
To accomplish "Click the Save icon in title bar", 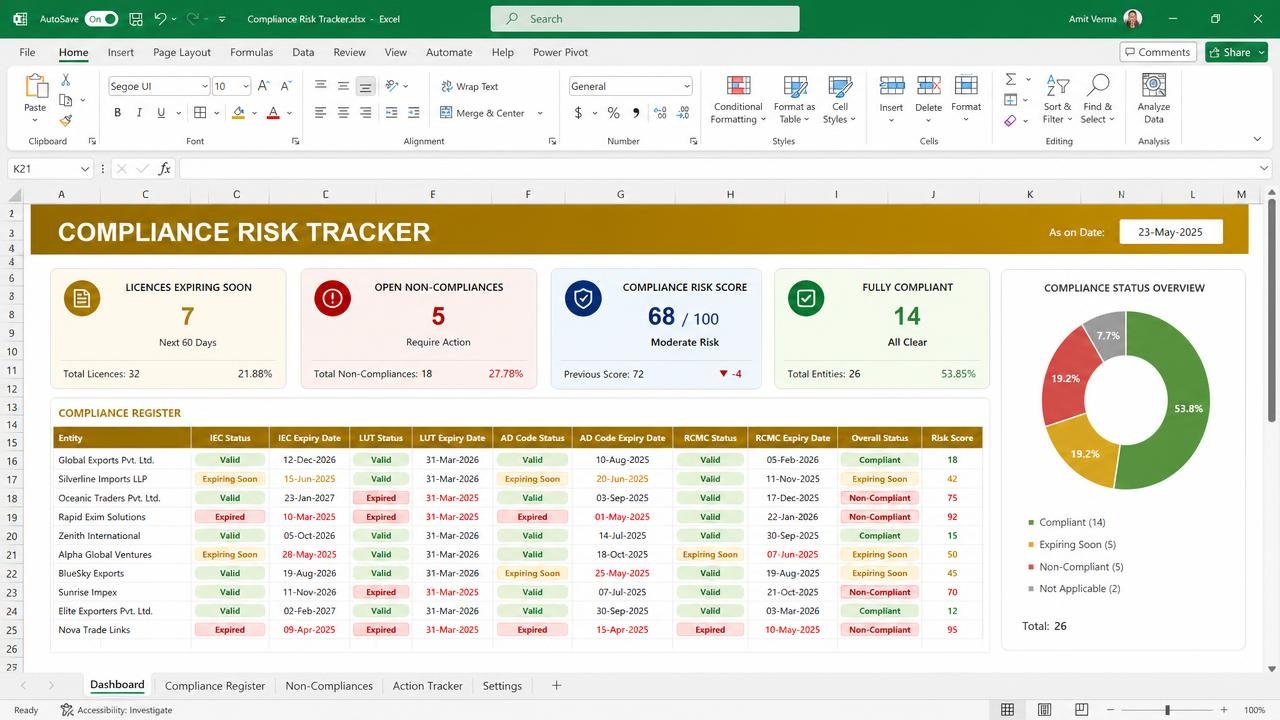I will click(135, 19).
